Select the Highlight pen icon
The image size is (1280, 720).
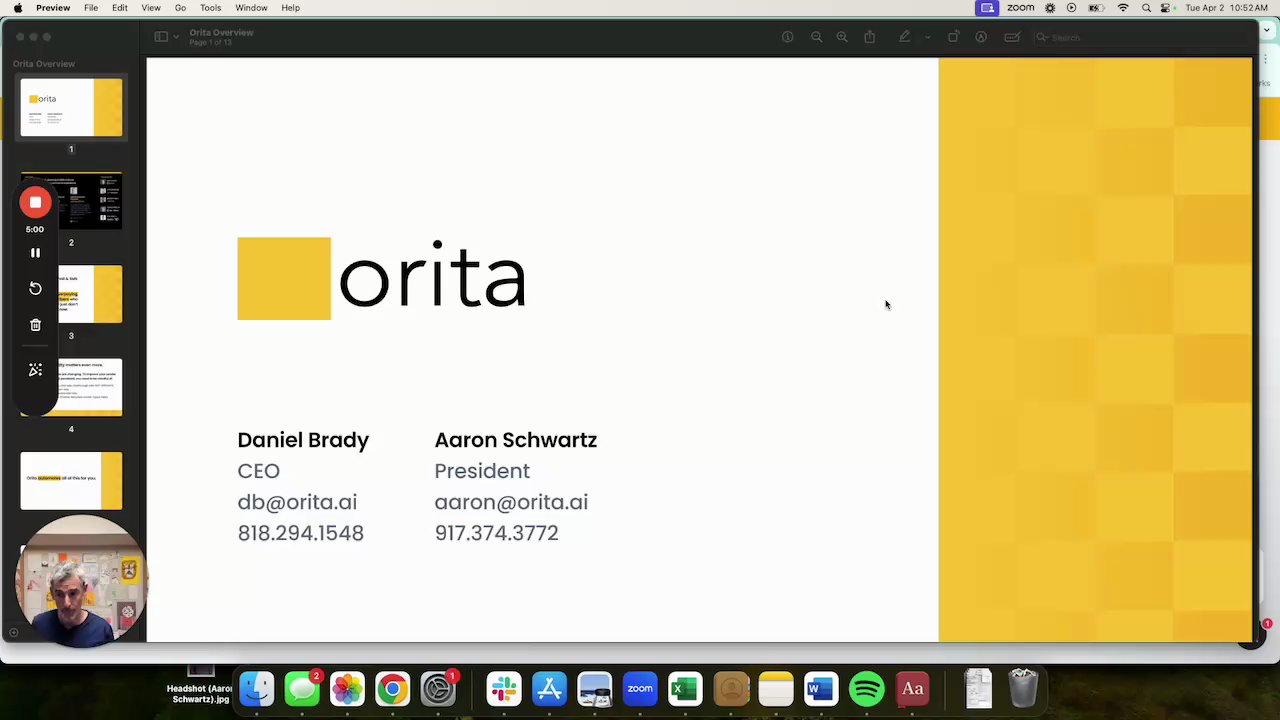904,37
